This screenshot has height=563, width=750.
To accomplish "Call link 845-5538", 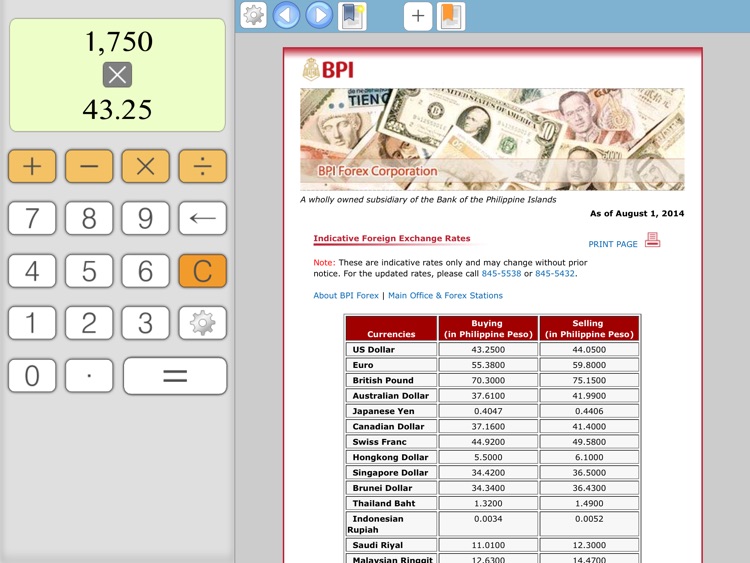I will [x=501, y=274].
